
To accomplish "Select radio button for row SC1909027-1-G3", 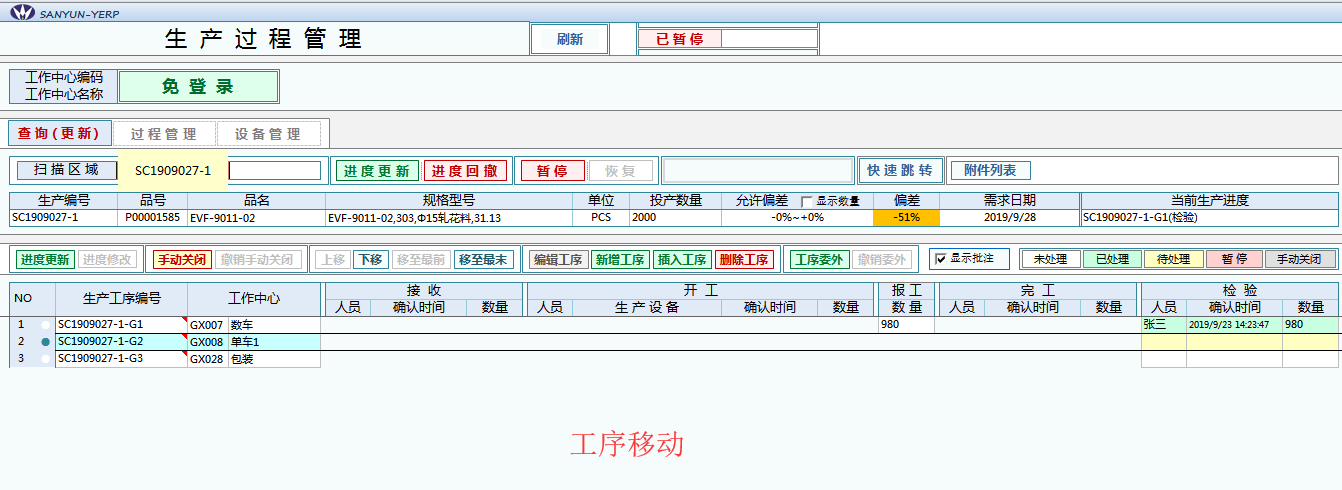I will tap(46, 358).
